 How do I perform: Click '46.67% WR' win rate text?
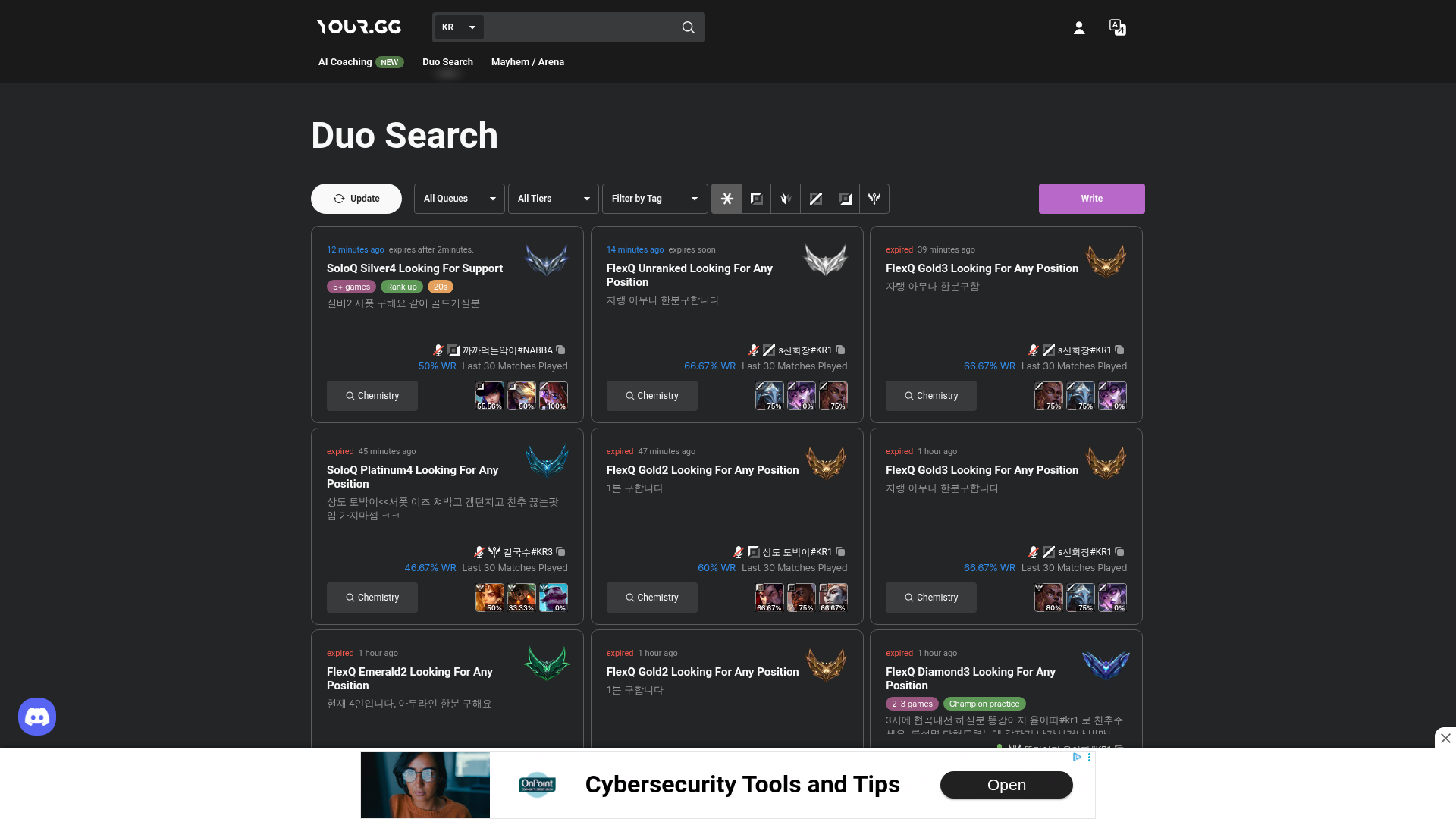[430, 568]
